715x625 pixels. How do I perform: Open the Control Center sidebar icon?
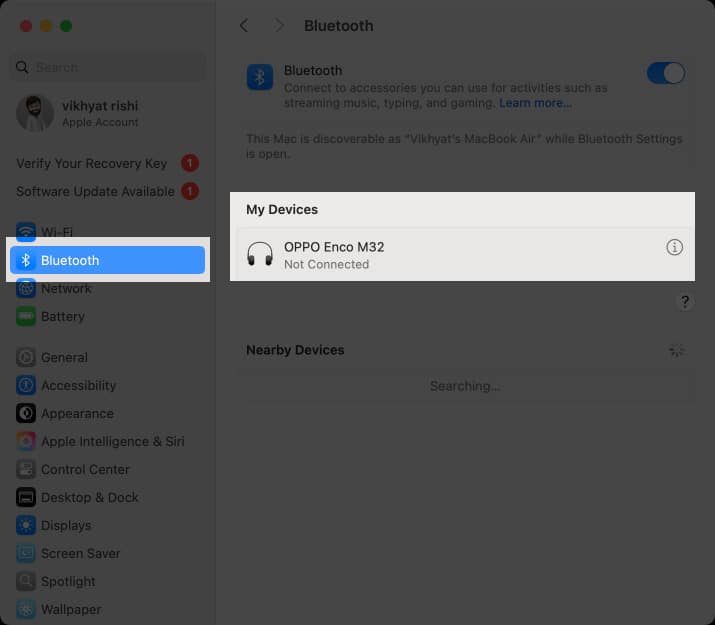[x=26, y=469]
